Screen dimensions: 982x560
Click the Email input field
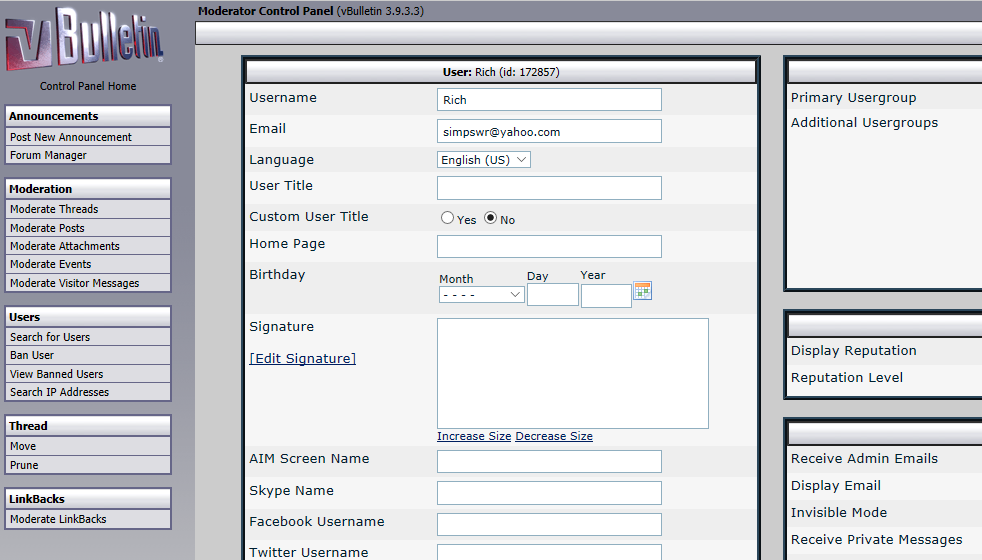pos(549,131)
